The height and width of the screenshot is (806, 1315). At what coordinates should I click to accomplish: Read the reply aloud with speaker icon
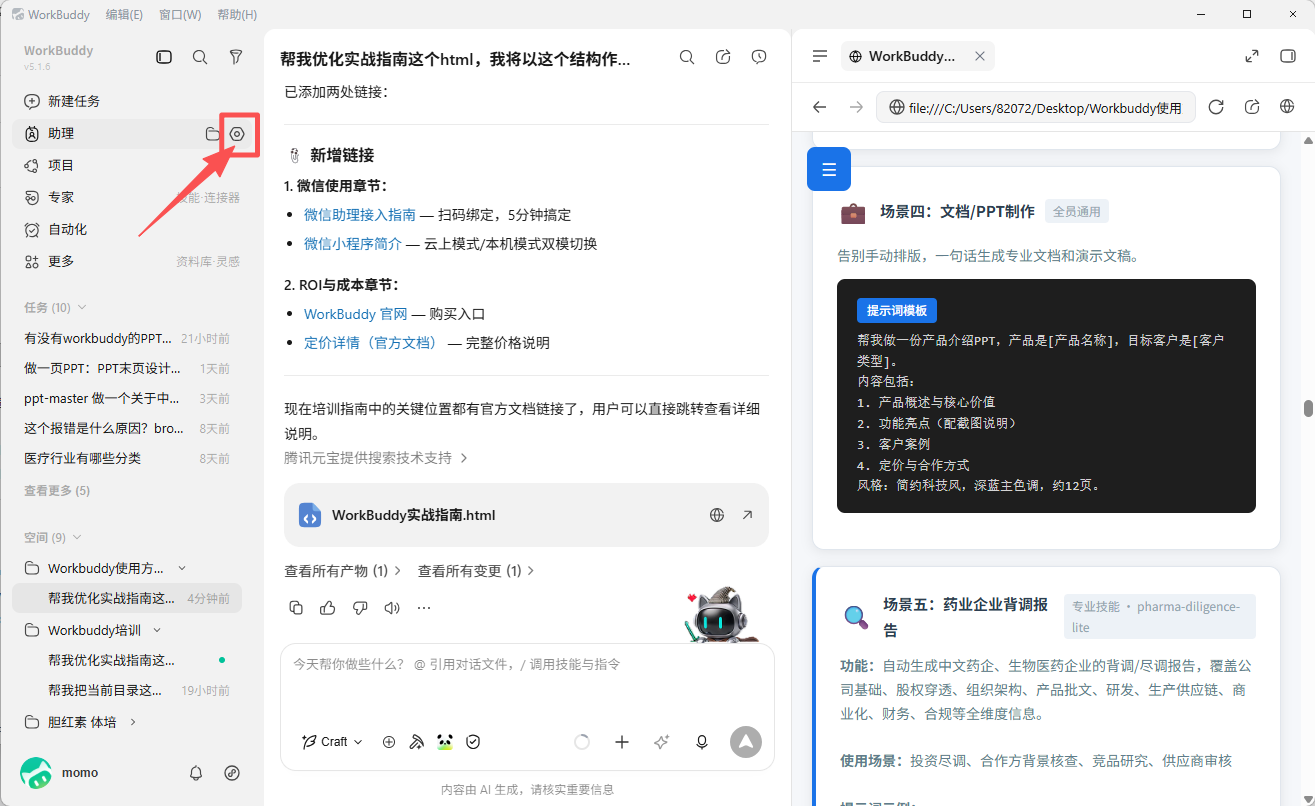(392, 608)
